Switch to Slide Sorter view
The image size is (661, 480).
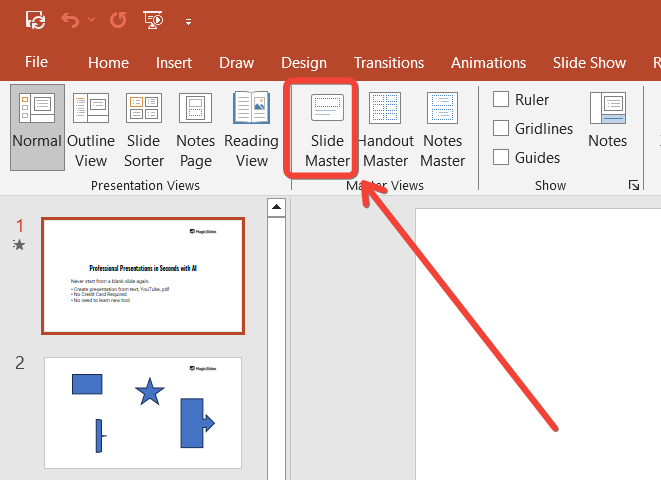(x=144, y=128)
